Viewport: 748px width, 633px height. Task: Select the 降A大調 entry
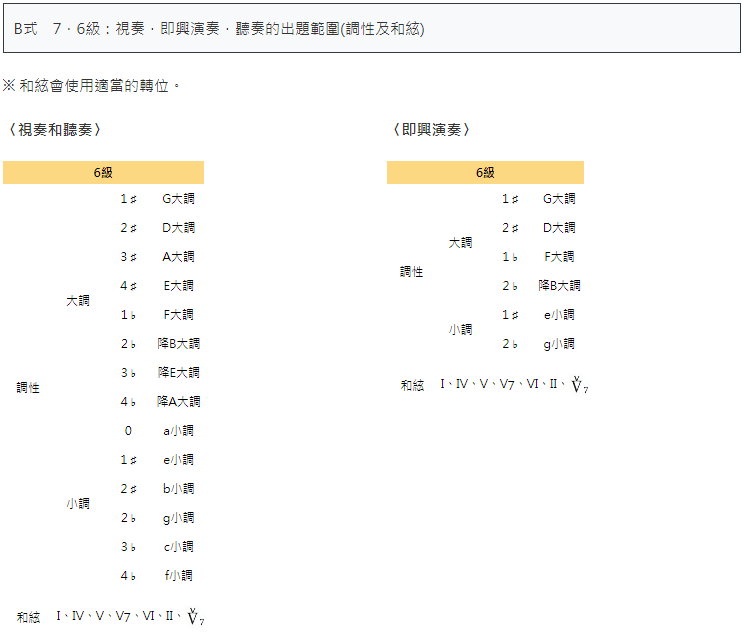[178, 402]
